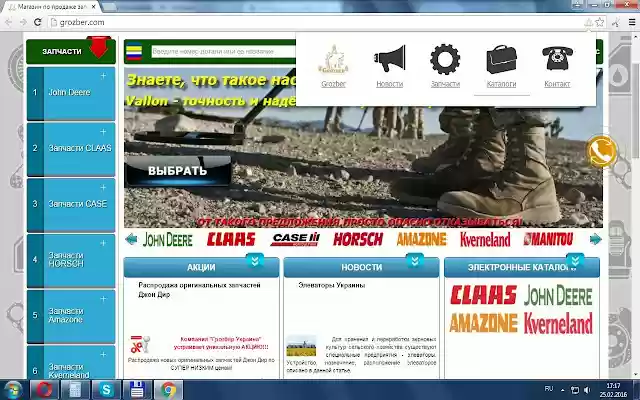Select John Deere parts menu item

pos(71,93)
